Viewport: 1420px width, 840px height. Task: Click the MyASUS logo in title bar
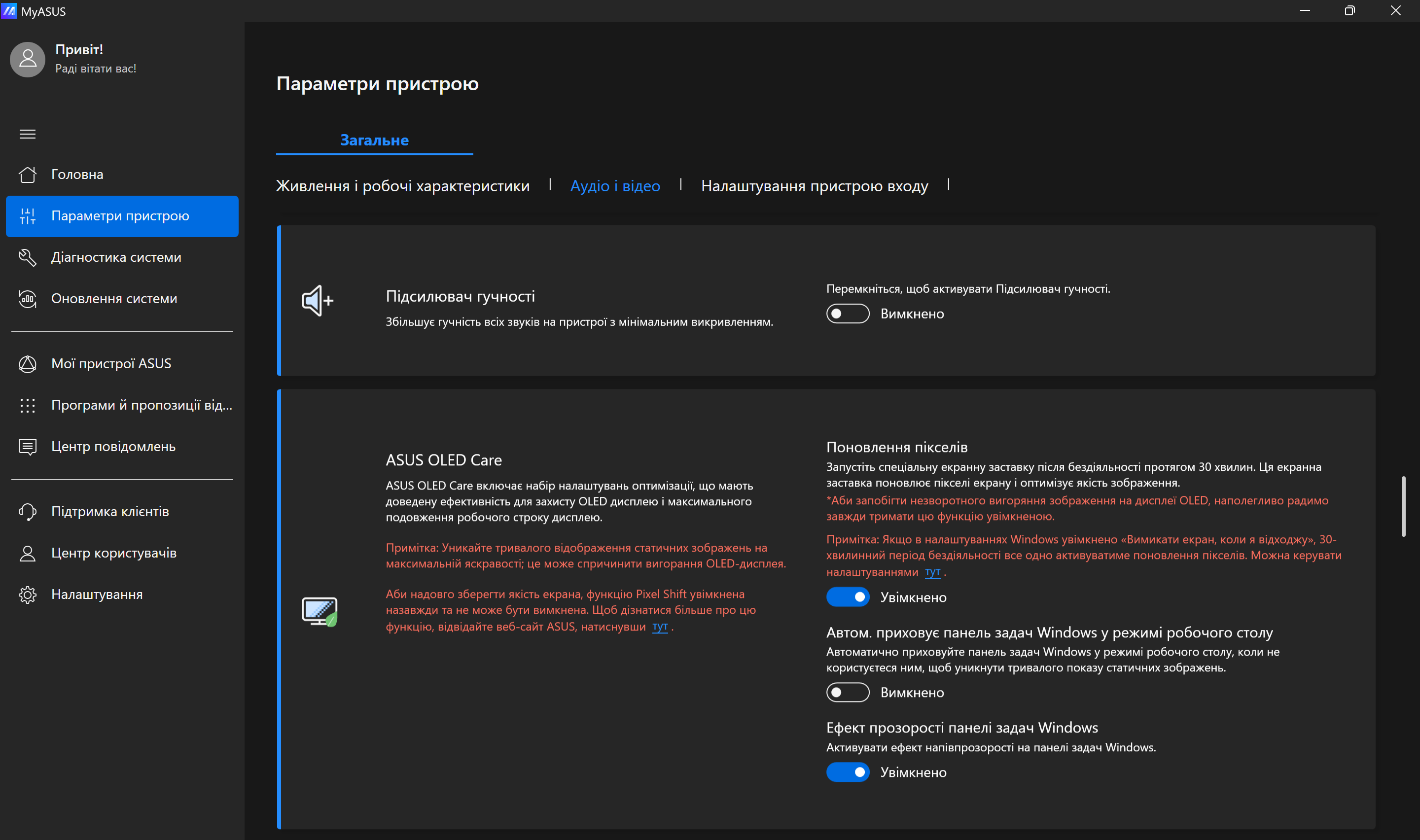9,11
